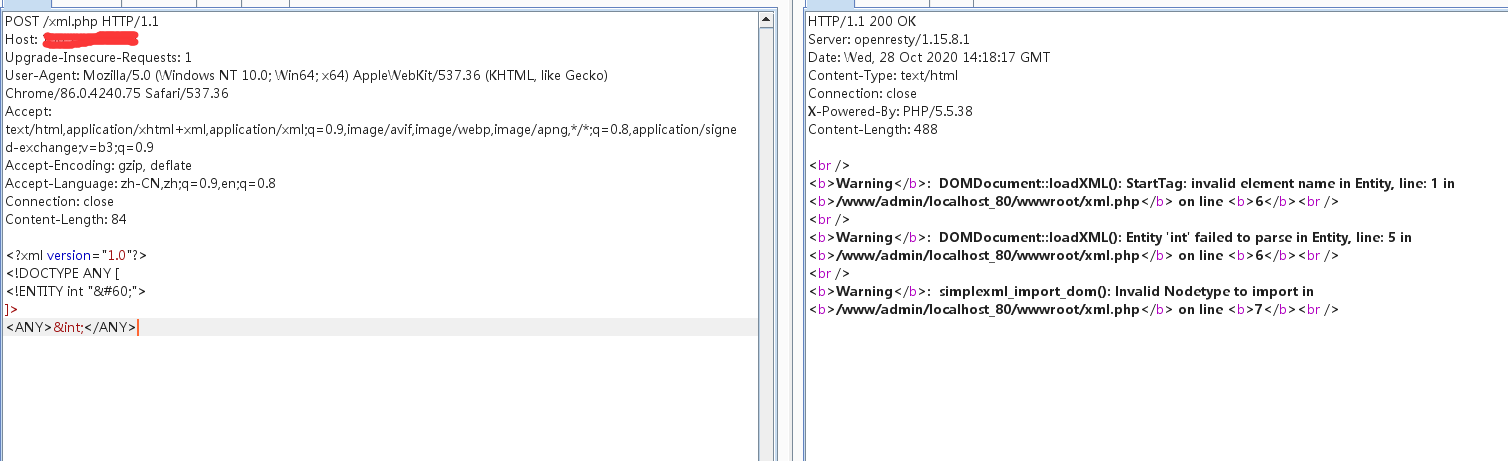Click the 'X-Powered-By: PHP/5.5.38' header
Screen dimensions: 1508x461
coord(890,111)
